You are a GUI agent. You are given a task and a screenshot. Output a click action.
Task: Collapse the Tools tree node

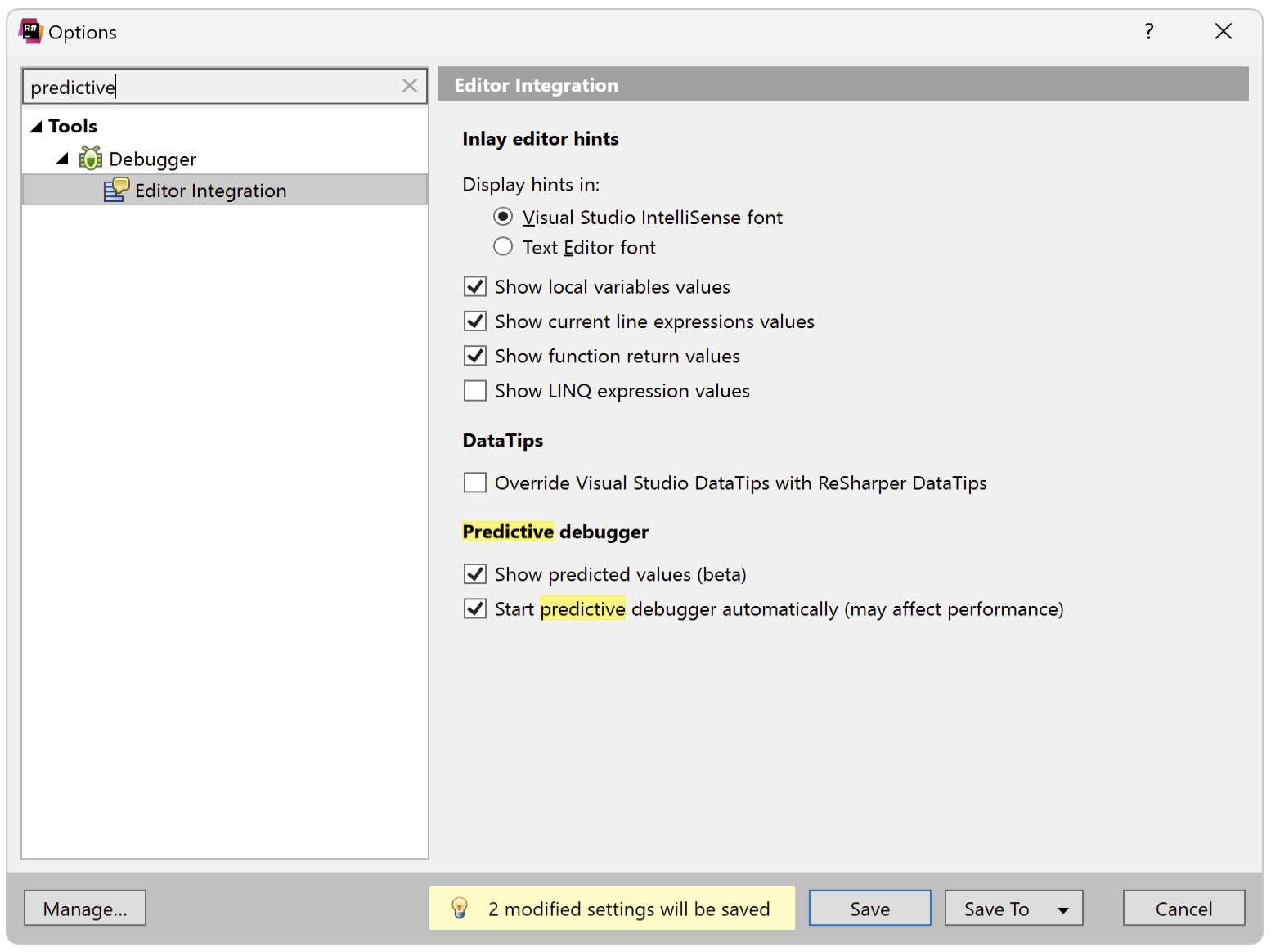tap(35, 127)
